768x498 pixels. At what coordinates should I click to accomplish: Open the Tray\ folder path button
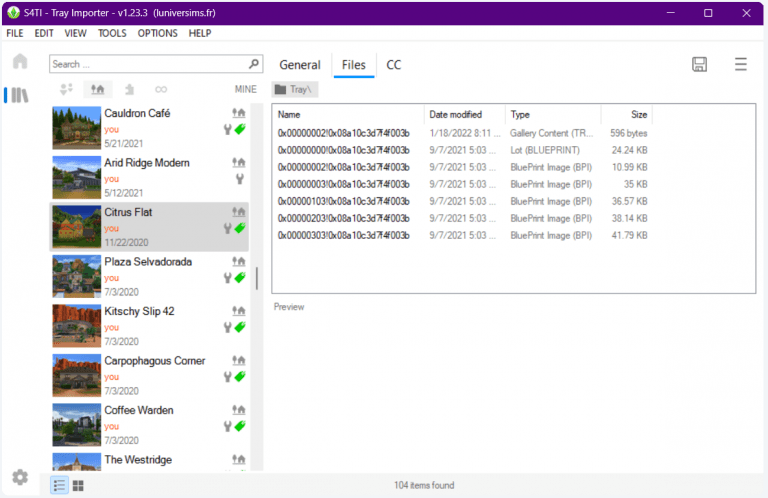pyautogui.click(x=295, y=89)
